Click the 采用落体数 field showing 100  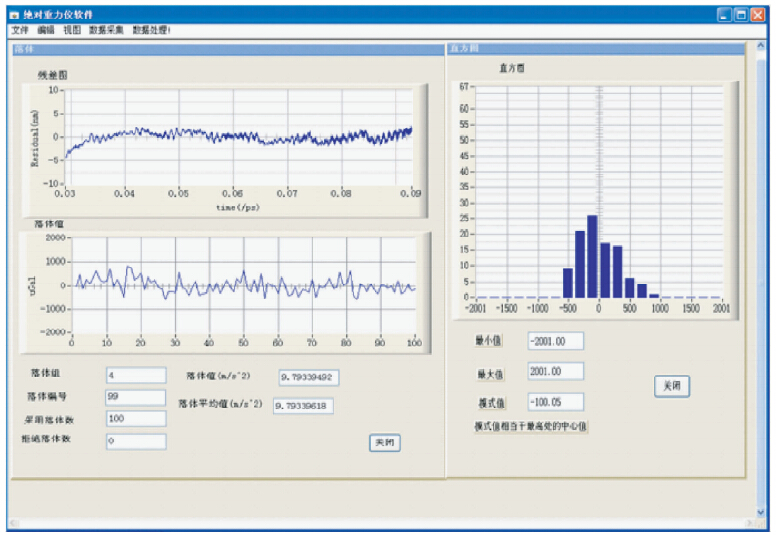click(136, 419)
